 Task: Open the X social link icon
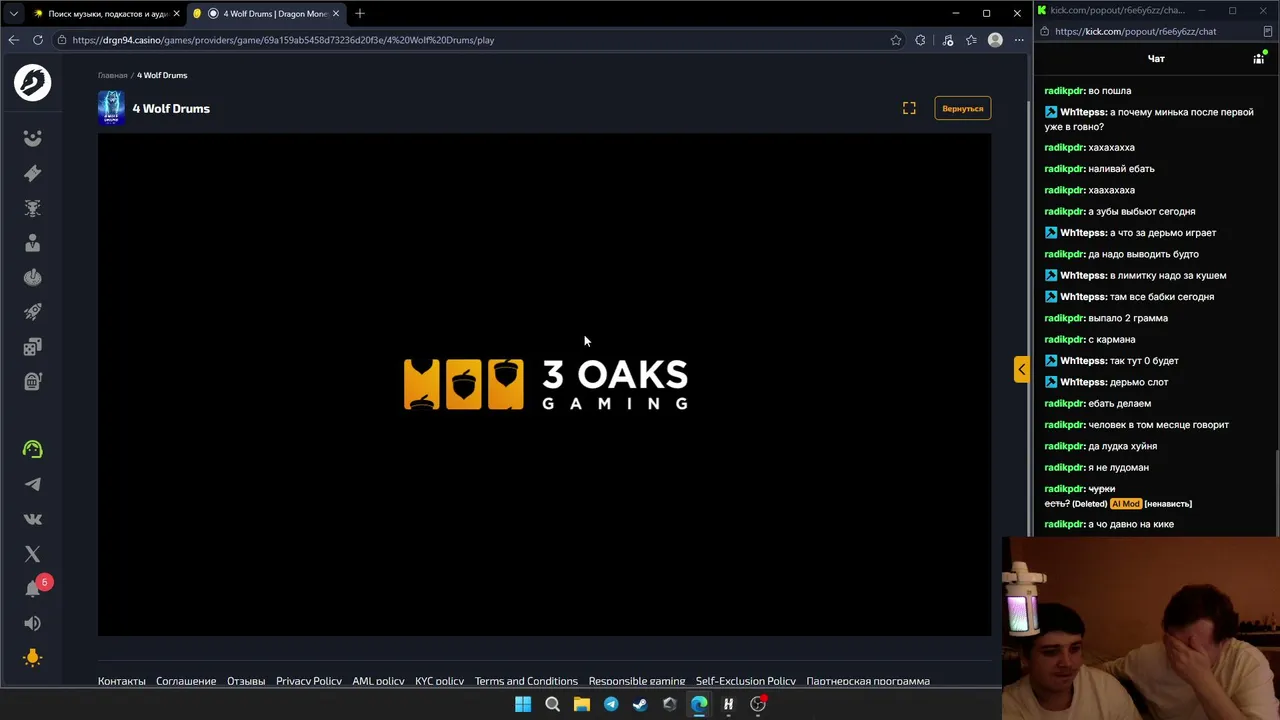pyautogui.click(x=32, y=554)
